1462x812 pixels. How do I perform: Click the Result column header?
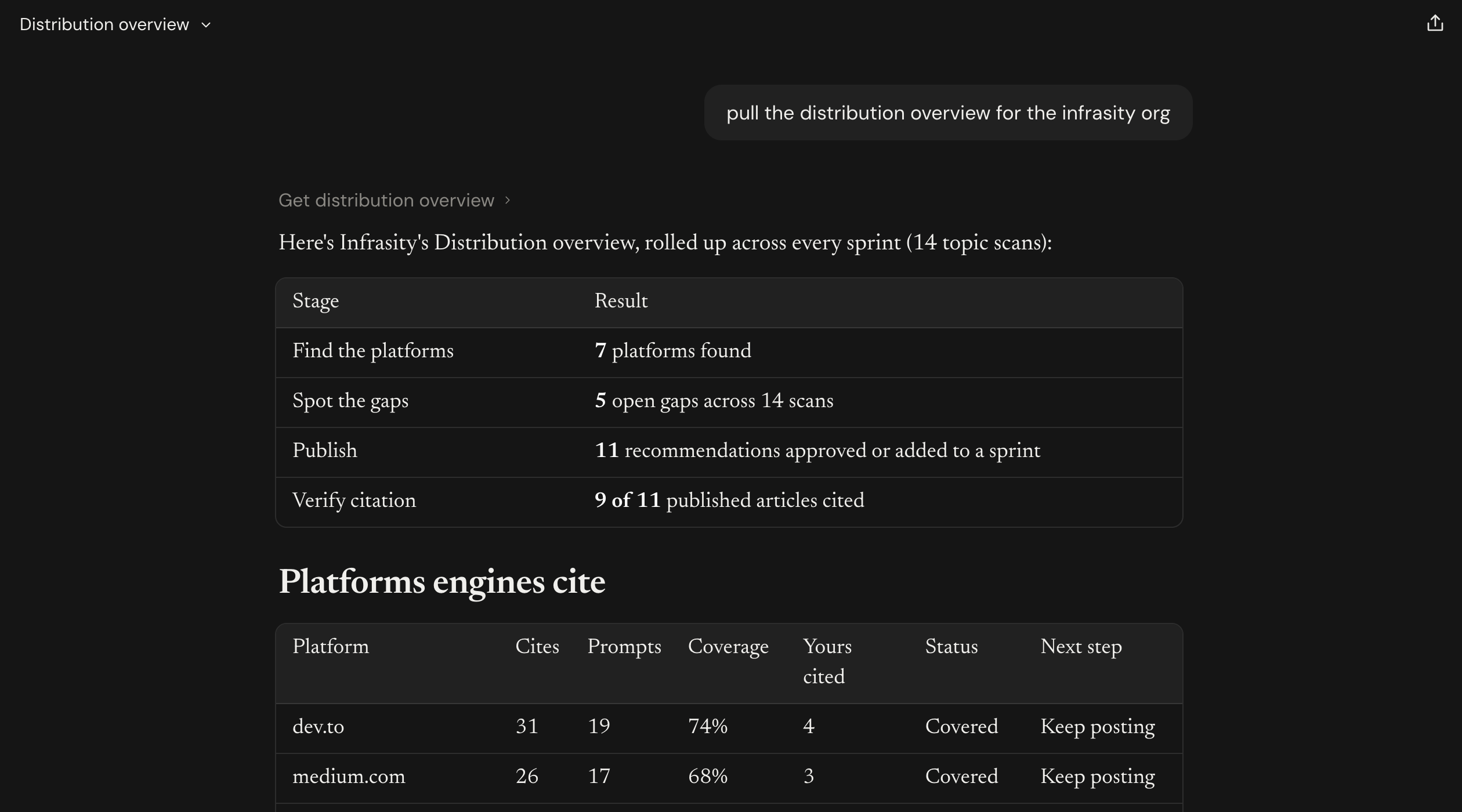click(621, 300)
